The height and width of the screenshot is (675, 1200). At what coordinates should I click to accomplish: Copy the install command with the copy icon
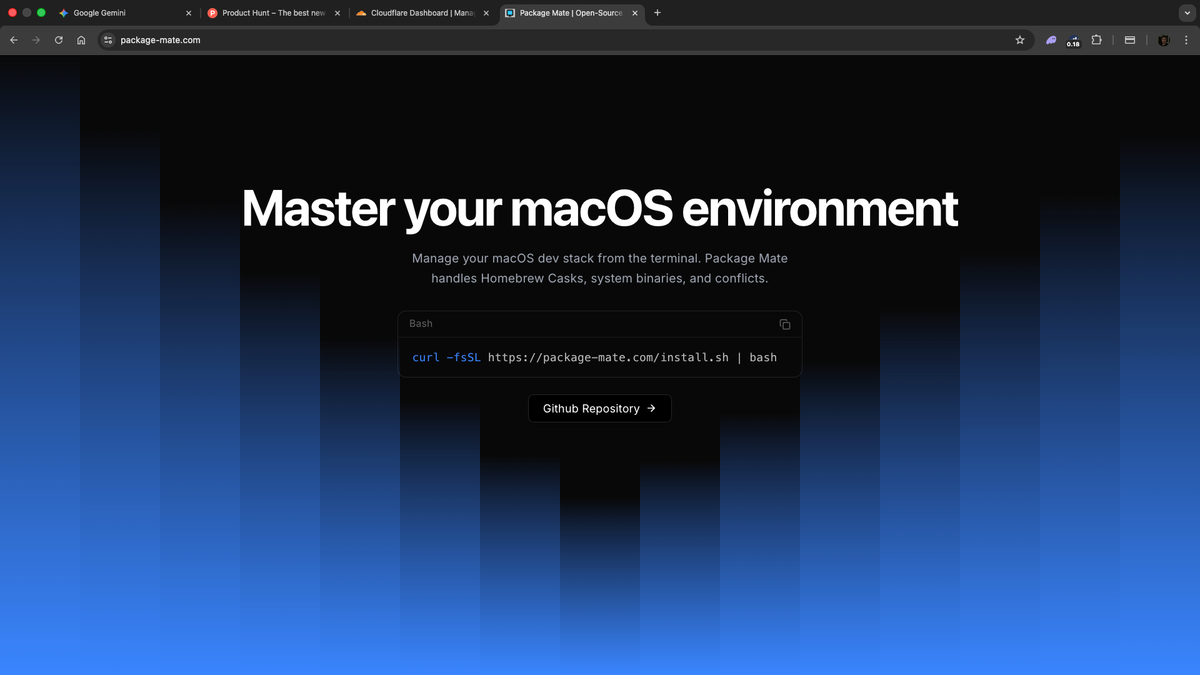(785, 324)
